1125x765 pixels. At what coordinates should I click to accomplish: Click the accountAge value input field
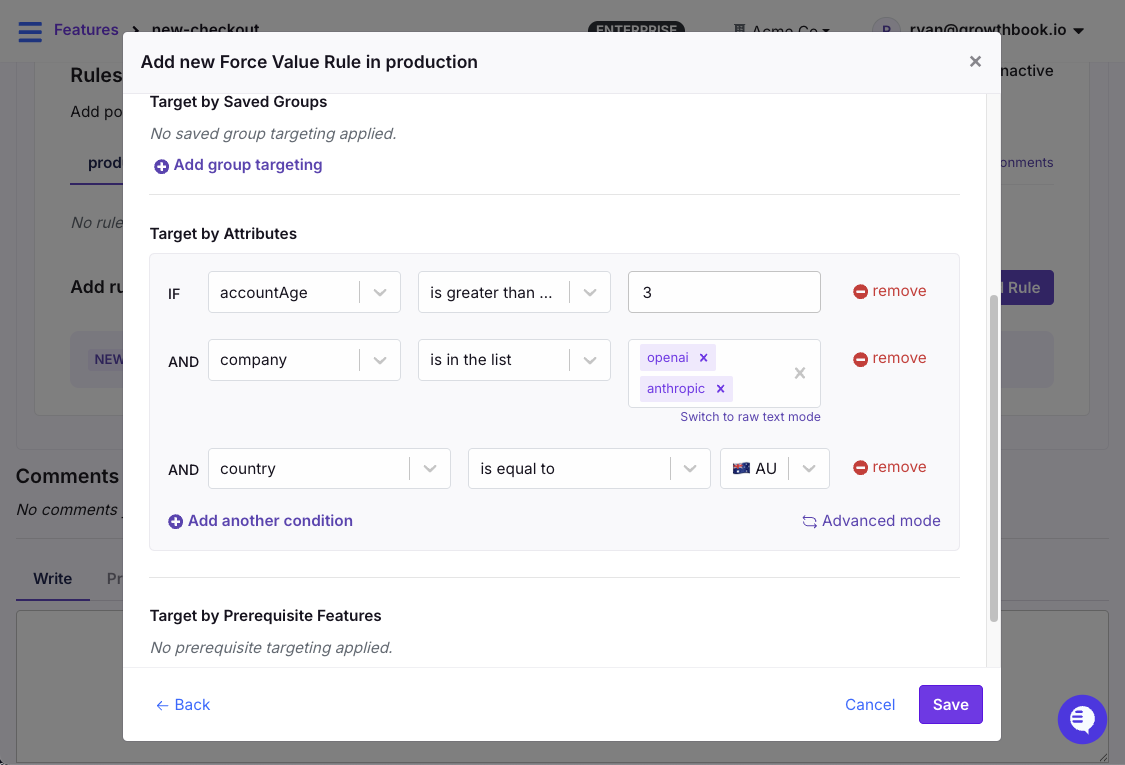click(x=724, y=292)
